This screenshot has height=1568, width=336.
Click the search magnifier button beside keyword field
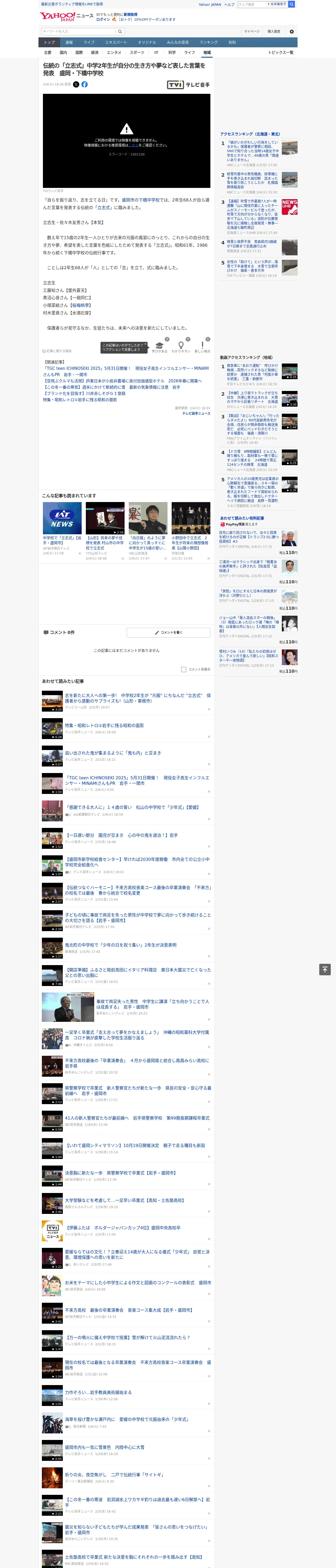pyautogui.click(x=120, y=32)
